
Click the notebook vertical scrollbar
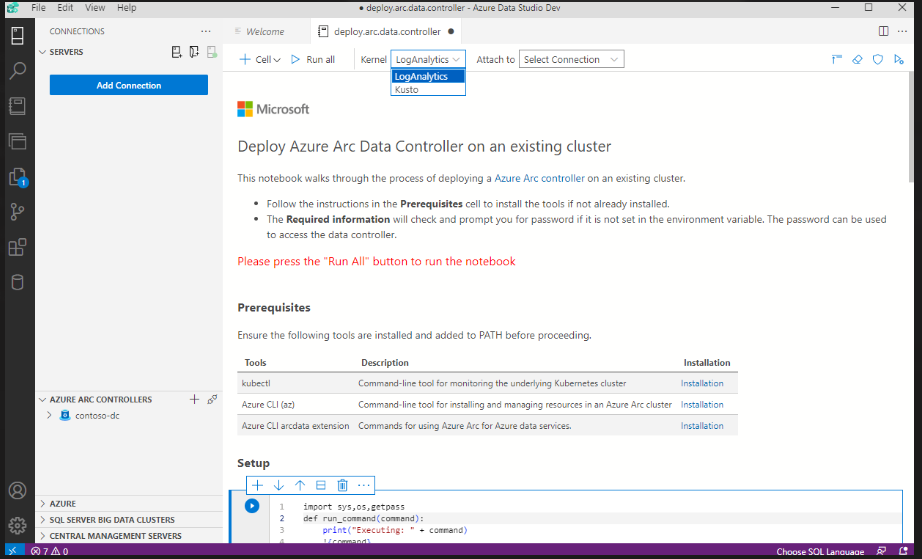coord(911,126)
